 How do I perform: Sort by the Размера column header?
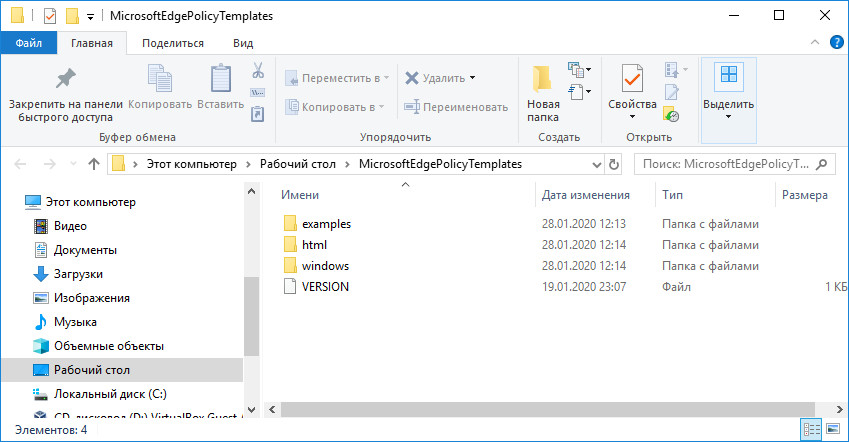tap(805, 195)
